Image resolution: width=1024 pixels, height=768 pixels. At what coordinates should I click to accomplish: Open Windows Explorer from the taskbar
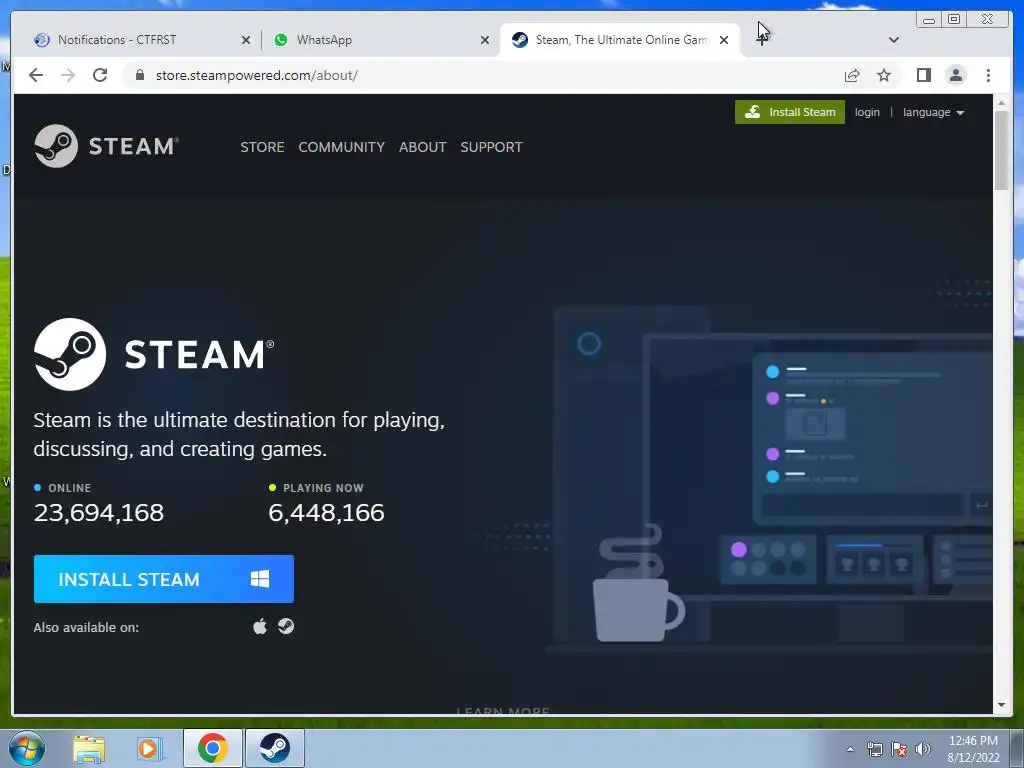[x=89, y=748]
